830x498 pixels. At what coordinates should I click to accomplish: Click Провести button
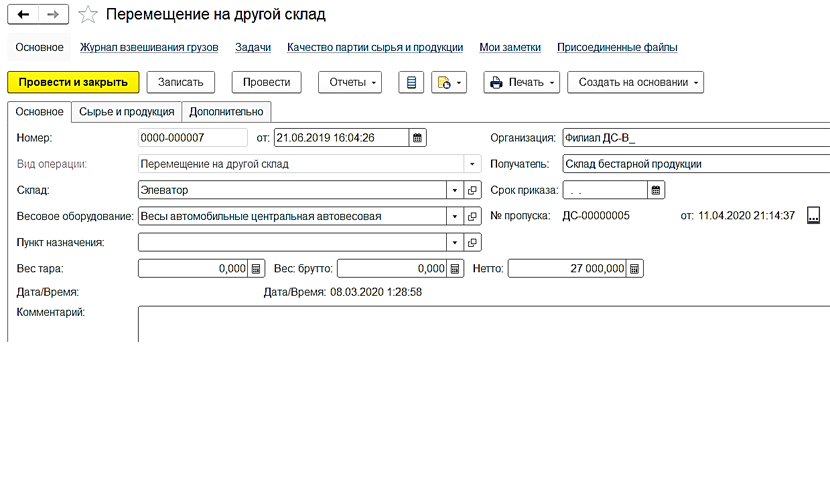coord(266,83)
